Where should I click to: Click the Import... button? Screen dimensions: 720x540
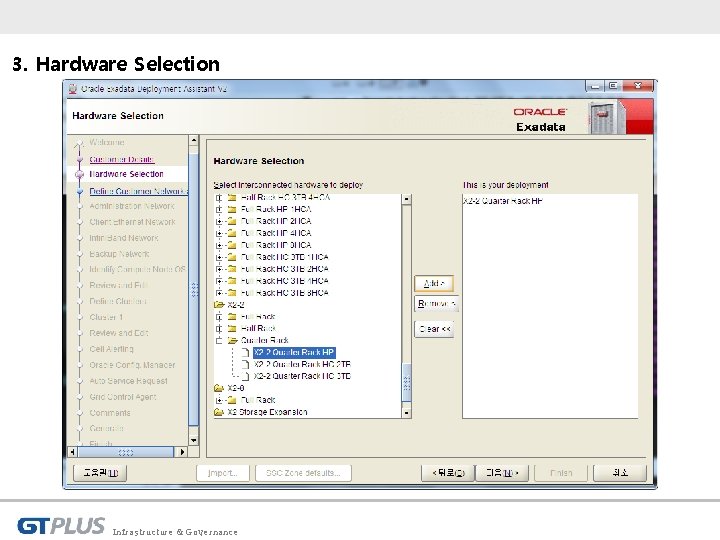(223, 473)
